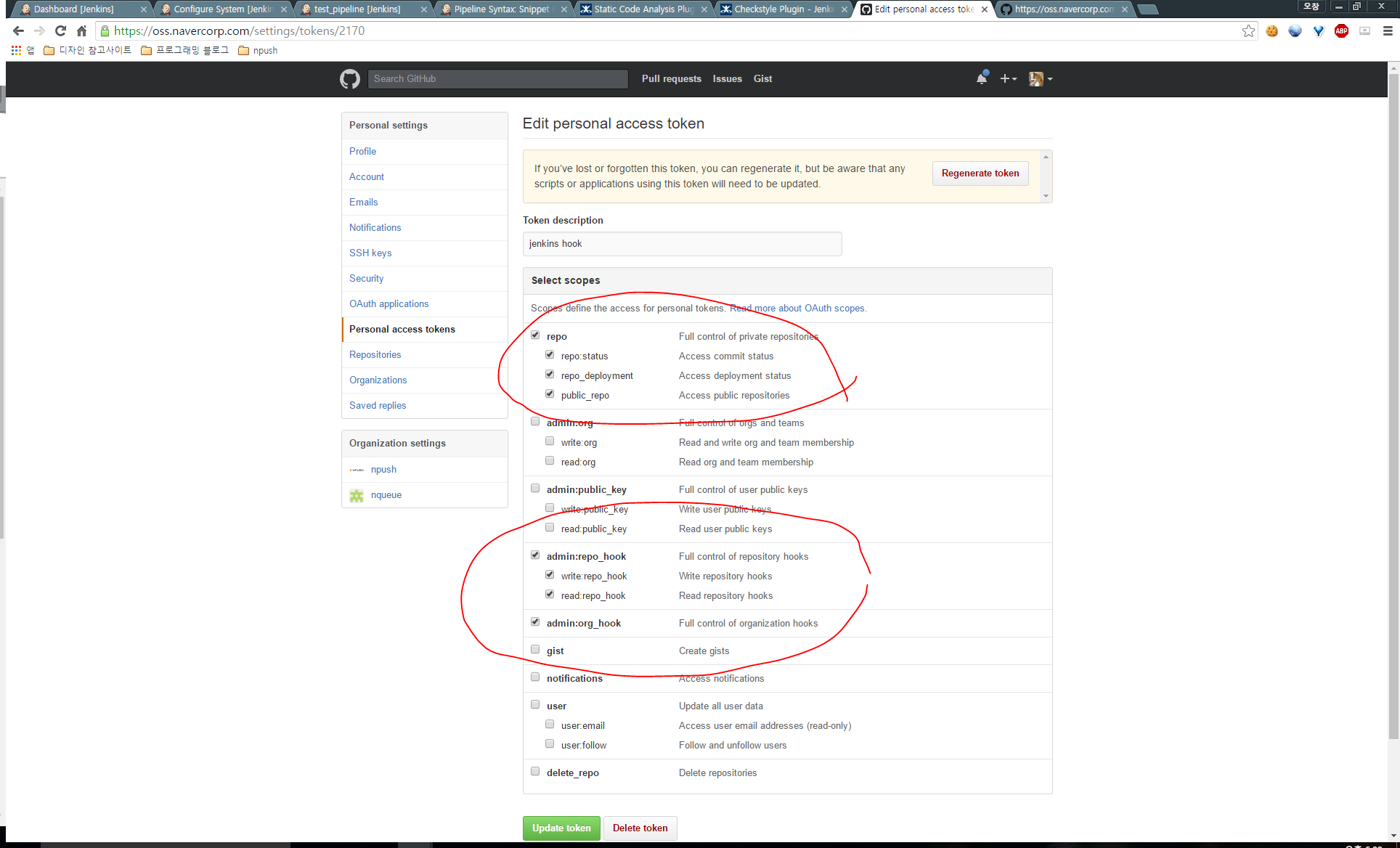
Task: Enable the gist scope checkbox
Action: point(535,650)
